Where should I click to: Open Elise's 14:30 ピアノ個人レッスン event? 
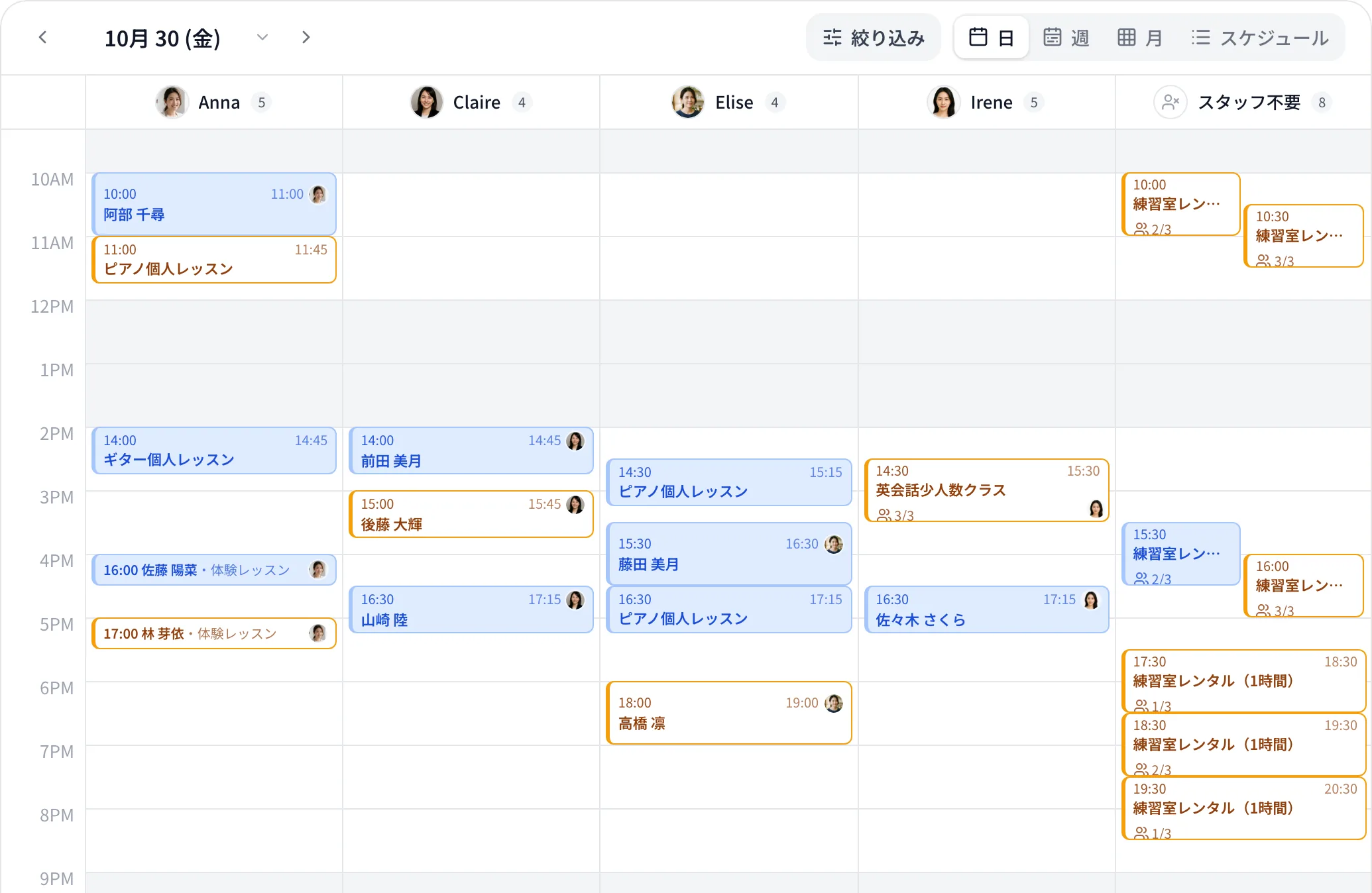pyautogui.click(x=729, y=482)
